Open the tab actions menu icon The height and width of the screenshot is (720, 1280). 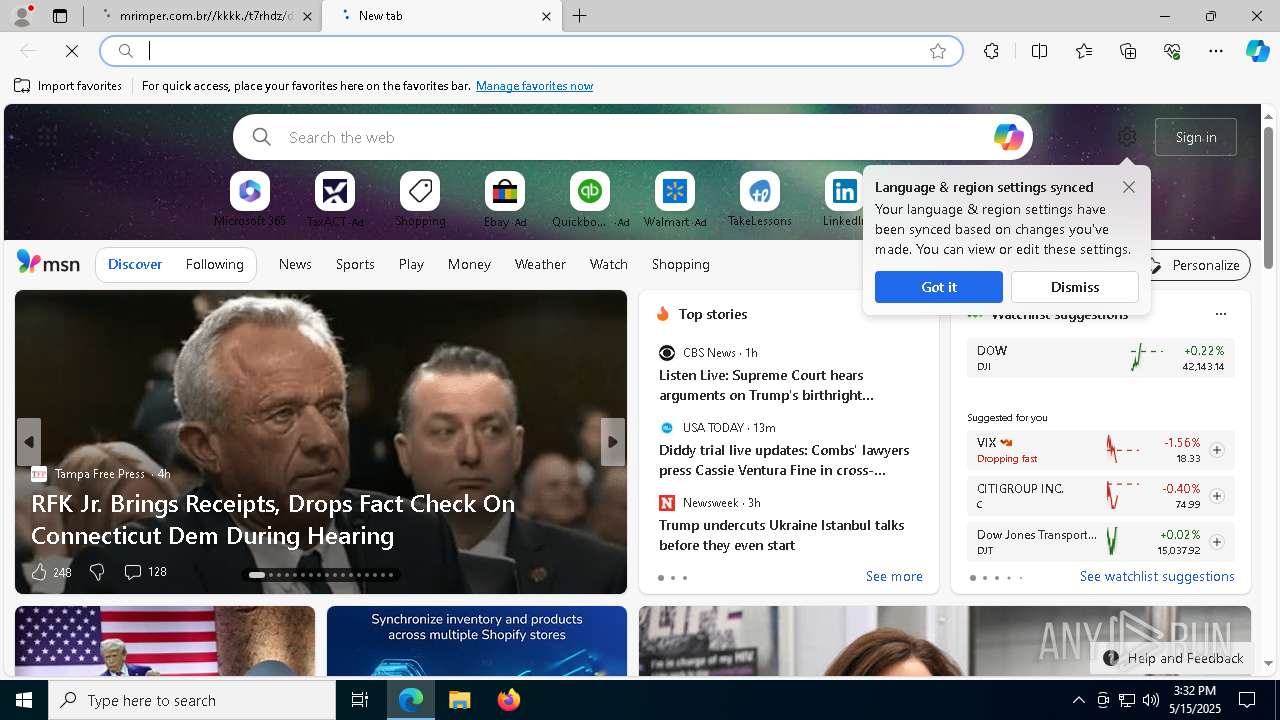(60, 16)
